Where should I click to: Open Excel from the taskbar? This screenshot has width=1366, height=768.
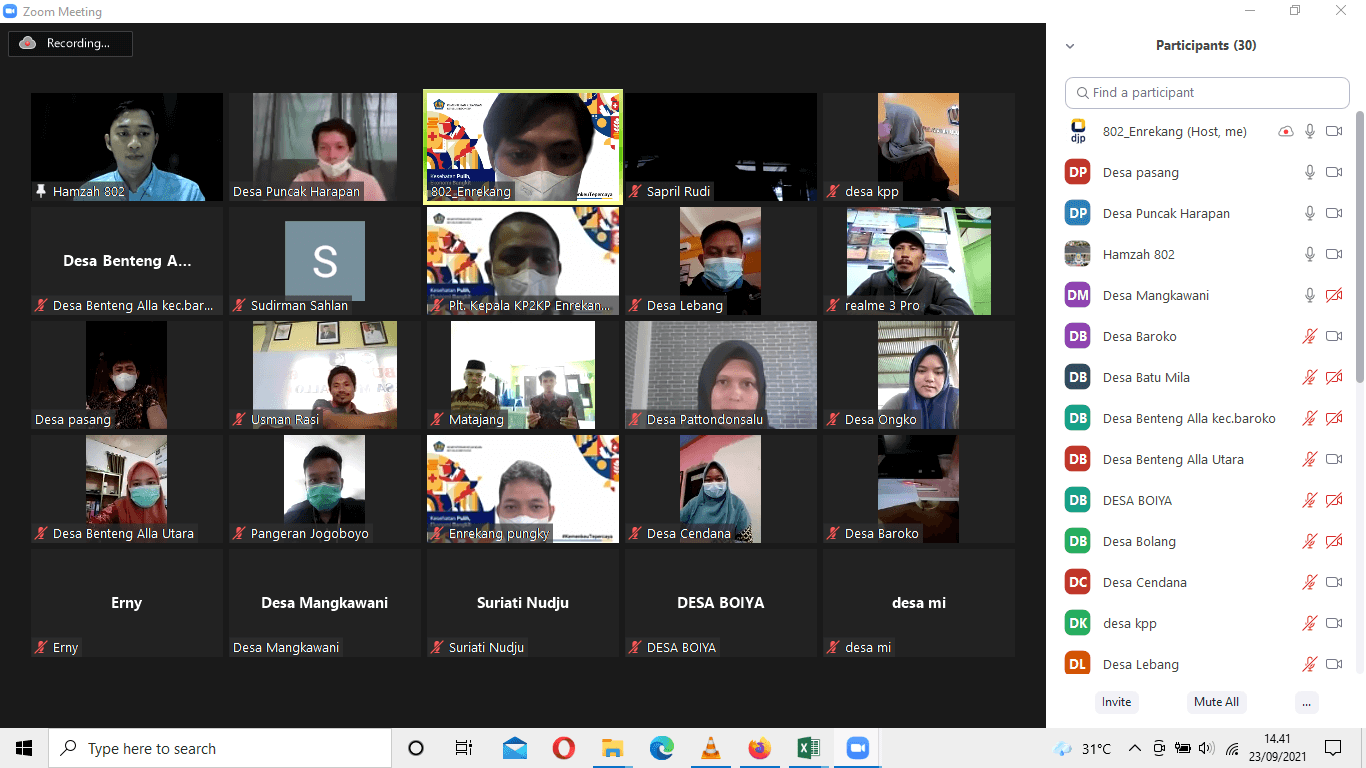pyautogui.click(x=808, y=748)
